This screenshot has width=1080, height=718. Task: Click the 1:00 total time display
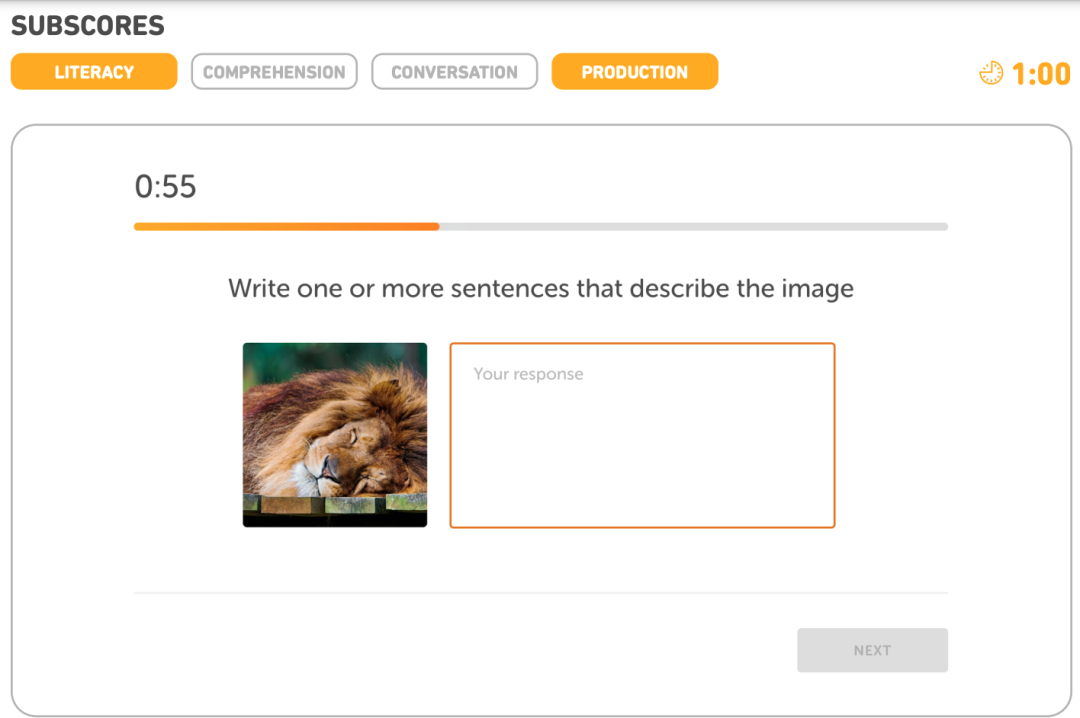pyautogui.click(x=1040, y=74)
